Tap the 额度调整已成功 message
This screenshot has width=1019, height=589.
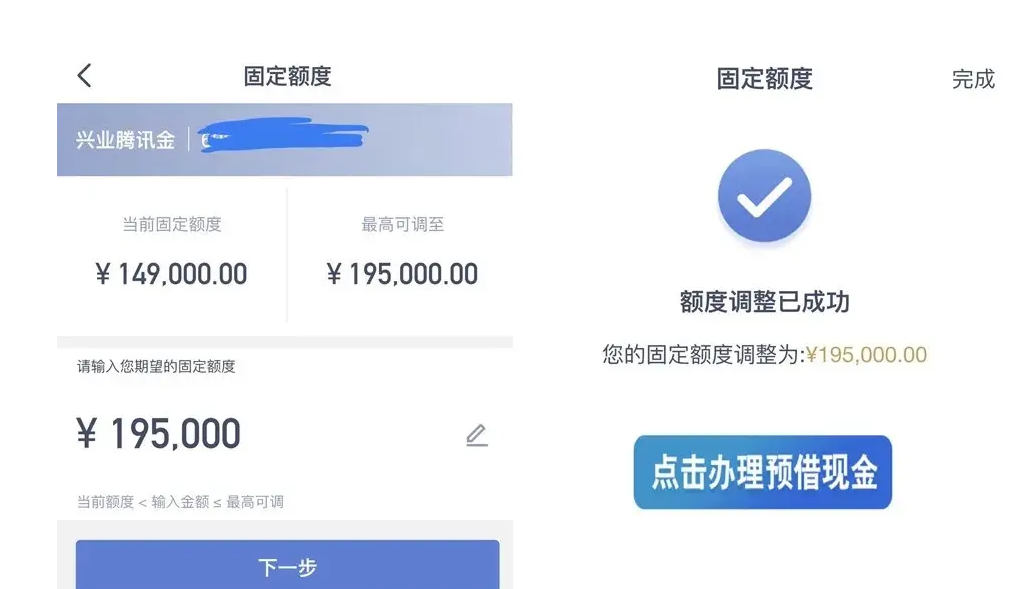pyautogui.click(x=764, y=302)
